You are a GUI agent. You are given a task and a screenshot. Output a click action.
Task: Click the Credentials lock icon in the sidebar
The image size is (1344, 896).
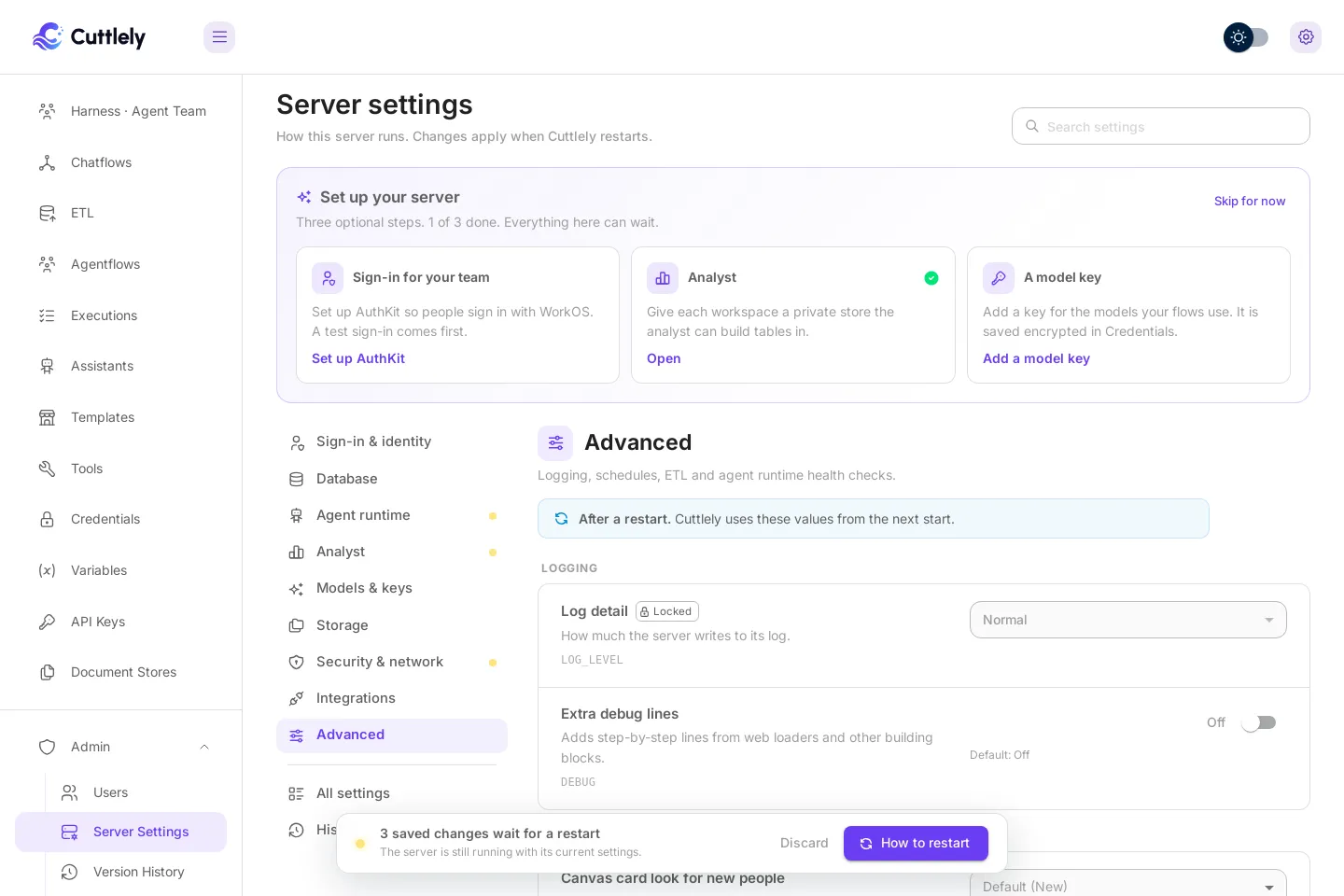pos(47,519)
